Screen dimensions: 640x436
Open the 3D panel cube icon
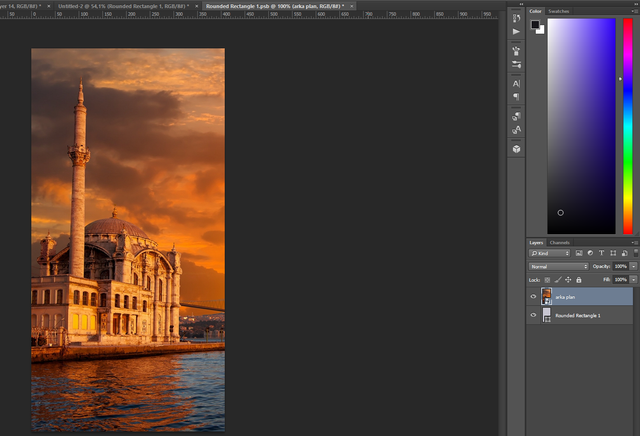pos(516,149)
